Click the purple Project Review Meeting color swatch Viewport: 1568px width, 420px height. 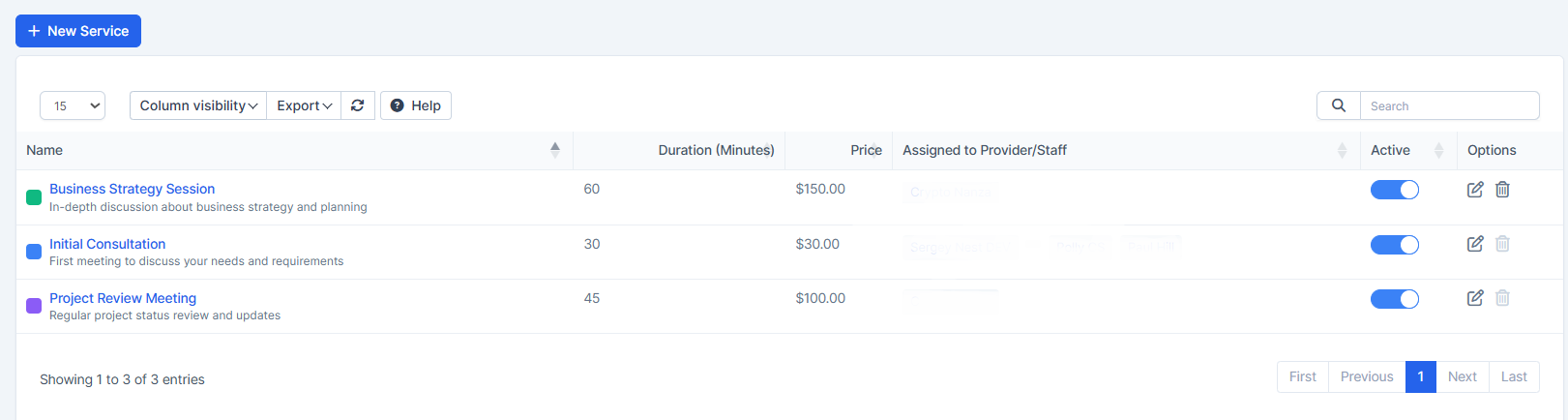(34, 306)
